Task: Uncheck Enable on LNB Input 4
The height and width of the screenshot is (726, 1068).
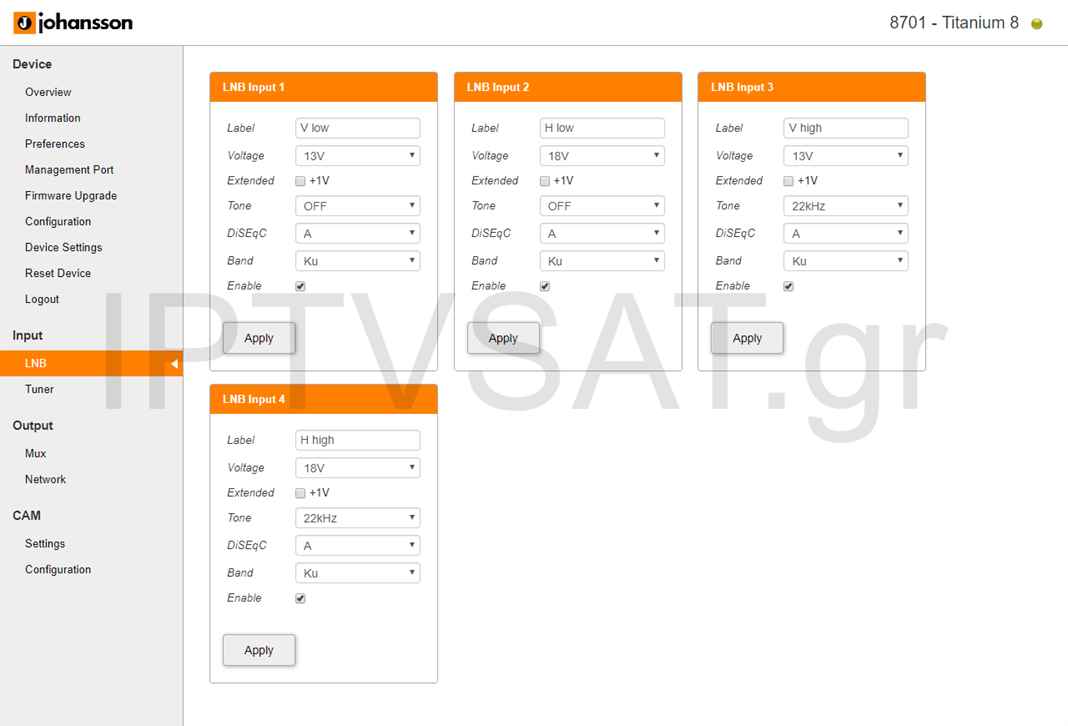Action: tap(300, 598)
